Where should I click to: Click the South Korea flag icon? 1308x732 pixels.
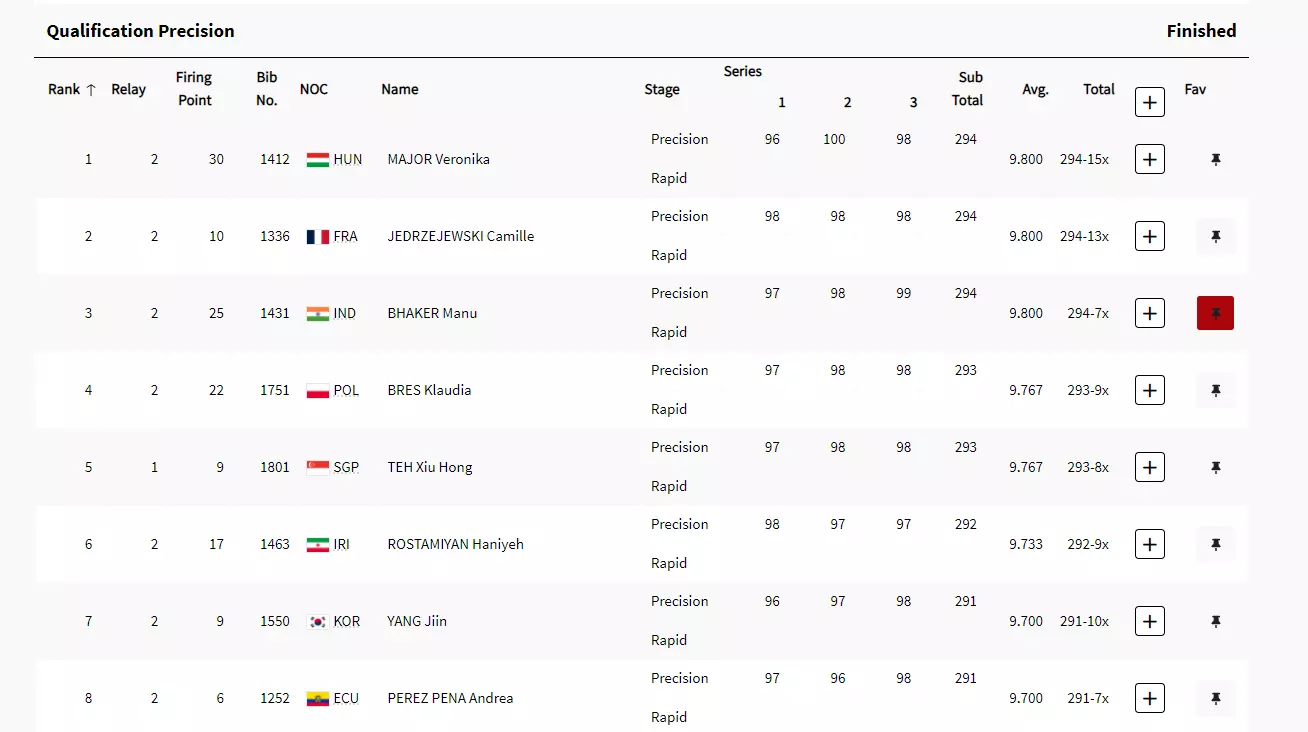coord(318,621)
